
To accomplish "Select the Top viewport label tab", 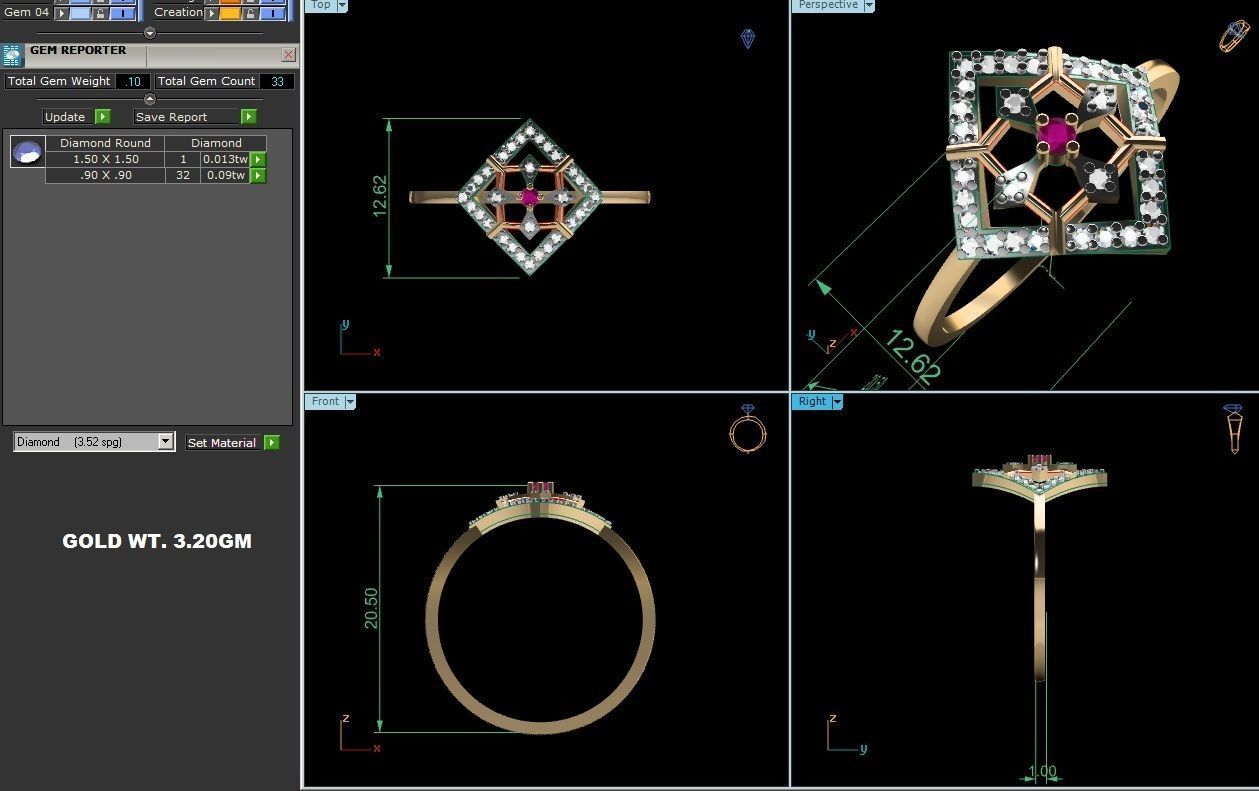I will (321, 5).
